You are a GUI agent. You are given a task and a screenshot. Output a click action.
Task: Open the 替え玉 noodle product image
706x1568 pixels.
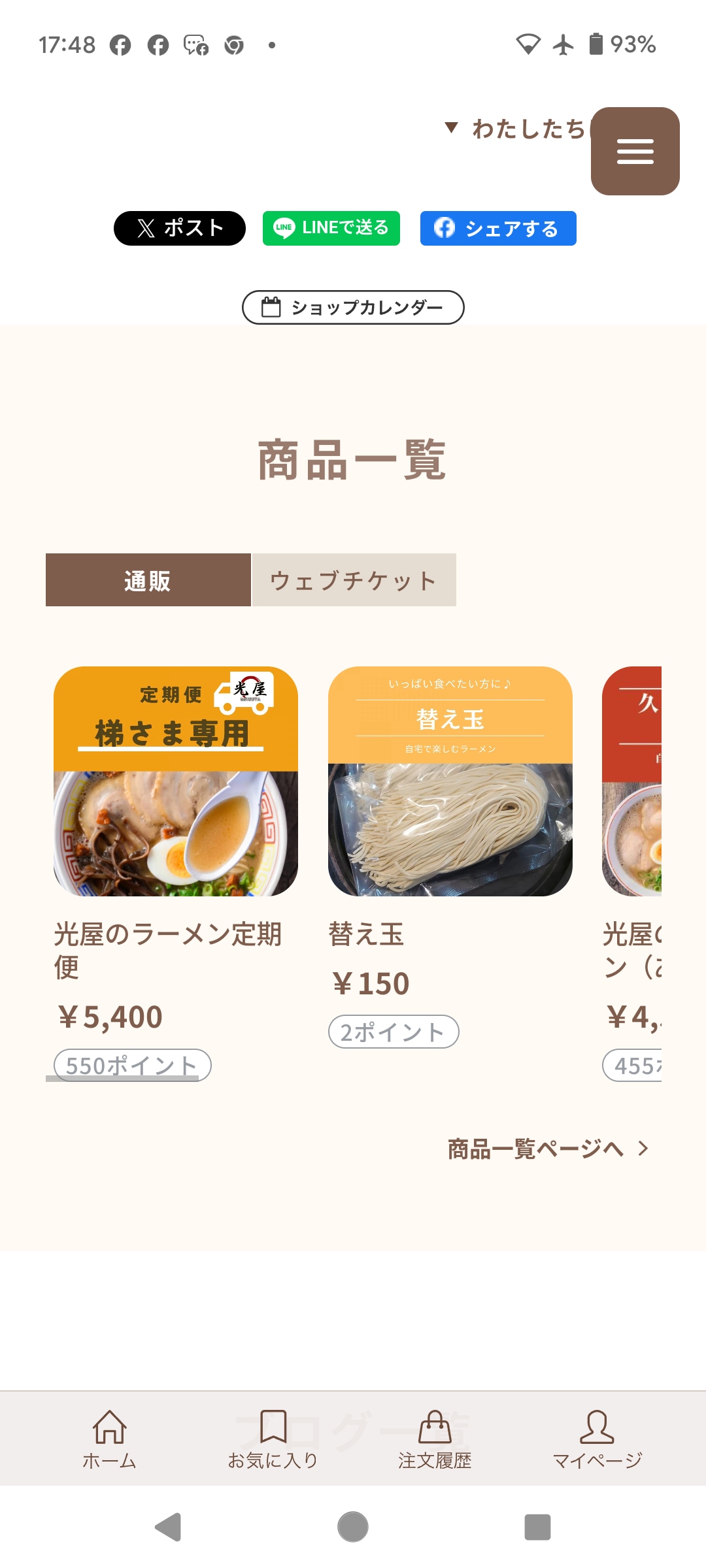450,781
